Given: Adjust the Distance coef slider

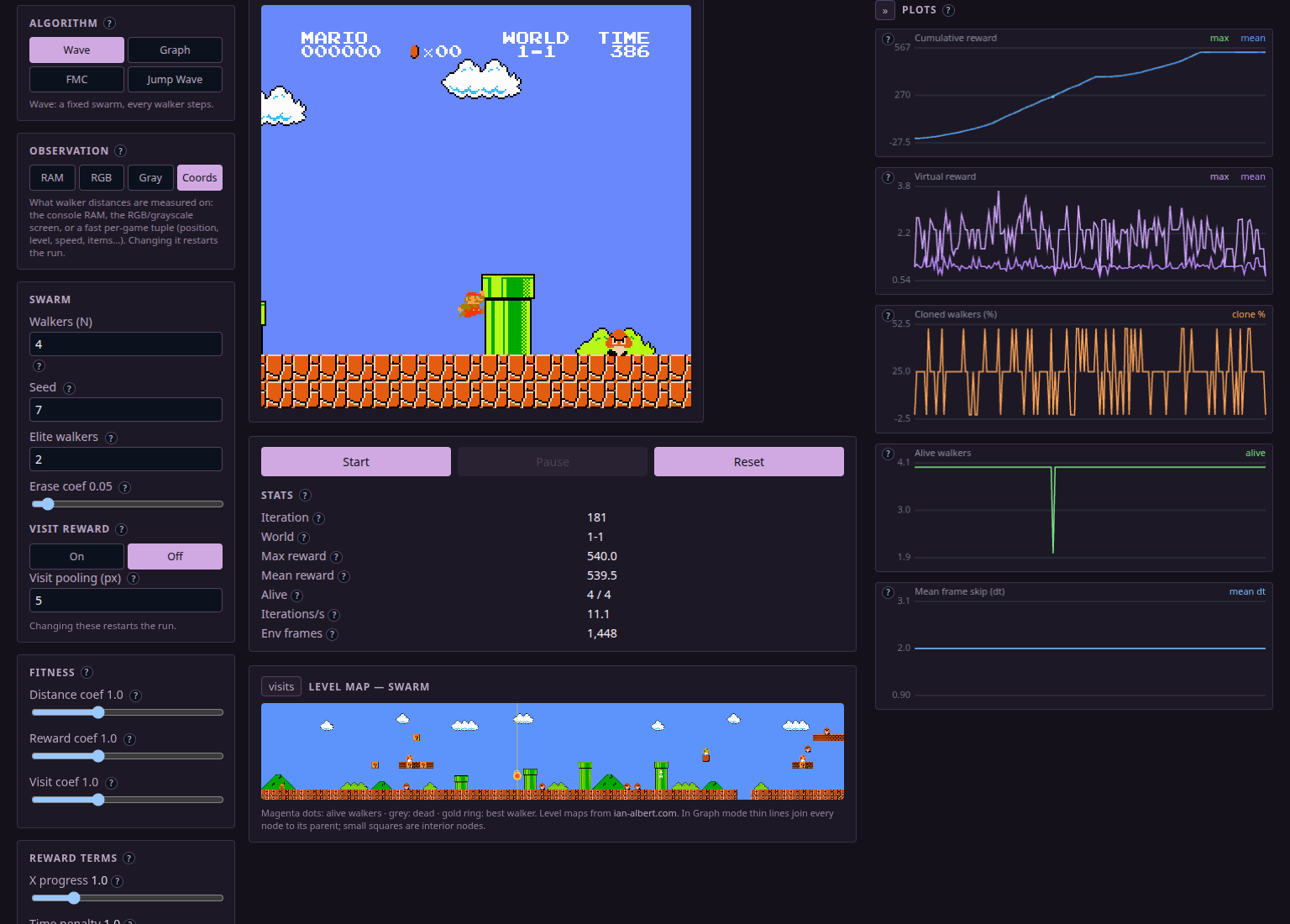Looking at the screenshot, I should (127, 712).
